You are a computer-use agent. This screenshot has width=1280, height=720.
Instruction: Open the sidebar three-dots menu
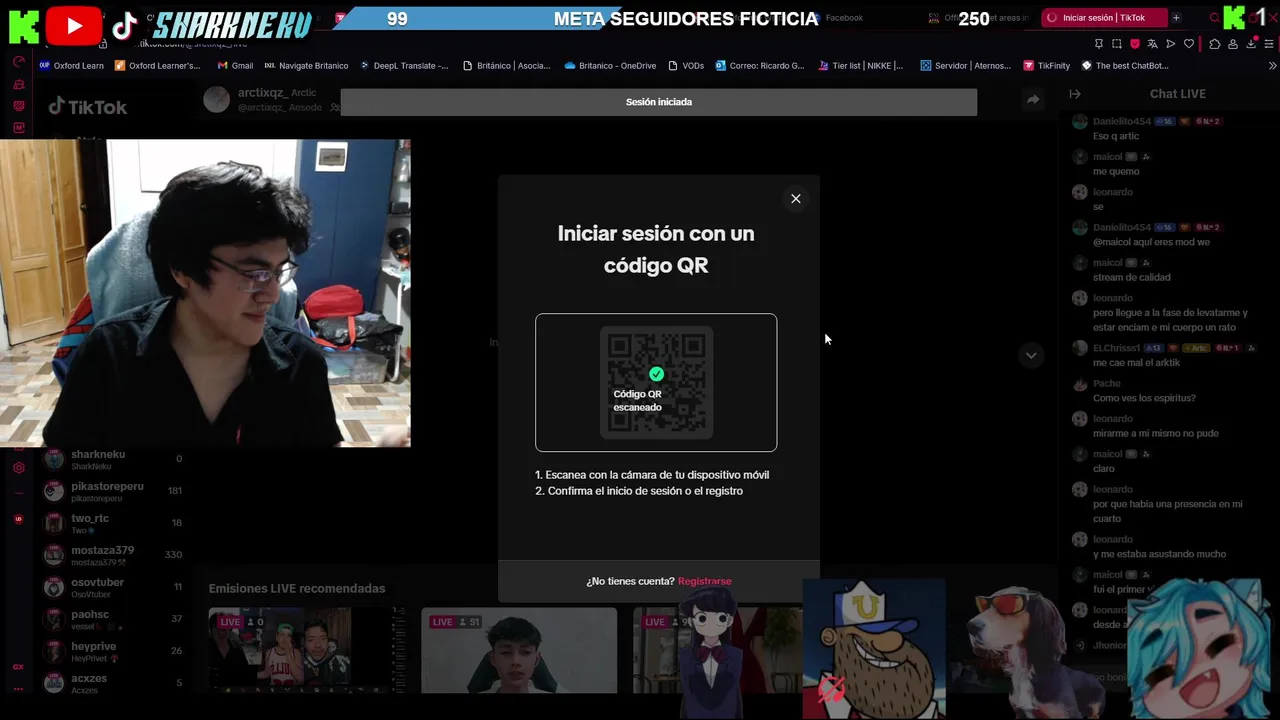(x=18, y=689)
